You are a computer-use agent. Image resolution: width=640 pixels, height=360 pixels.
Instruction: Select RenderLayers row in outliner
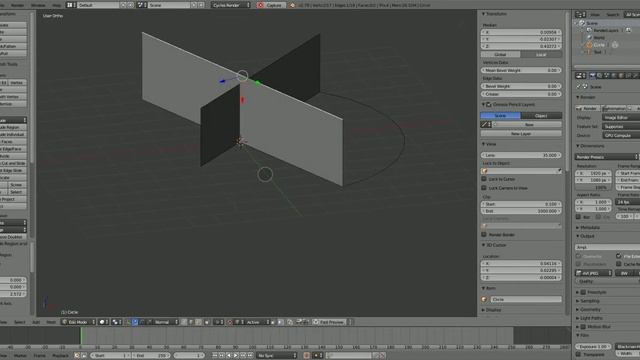[605, 30]
